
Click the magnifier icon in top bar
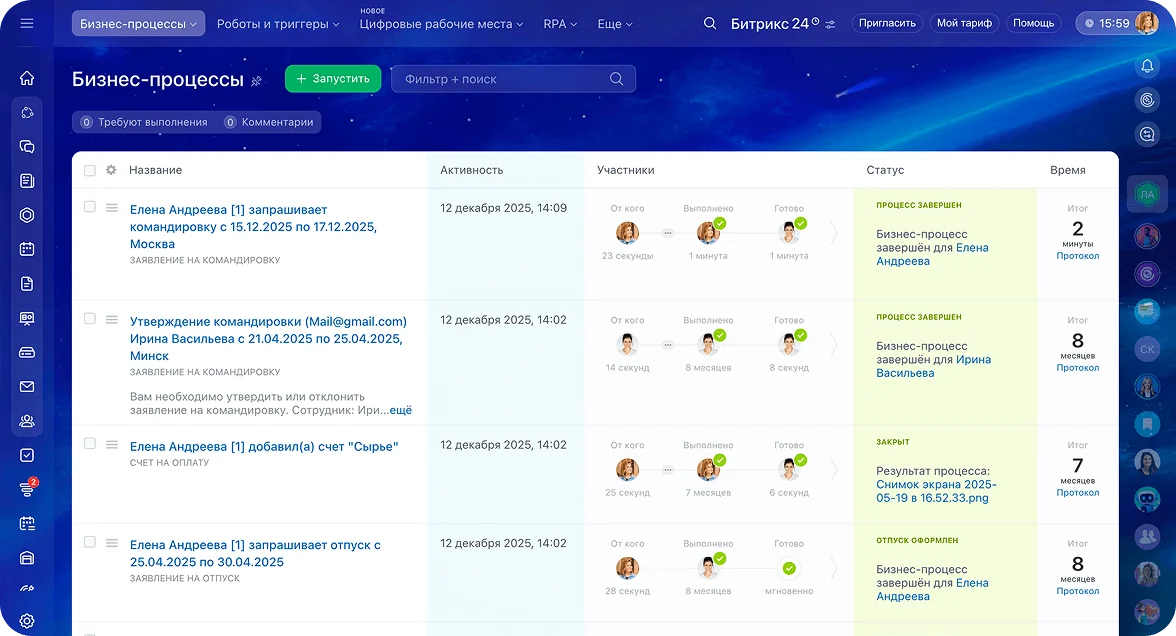pos(710,23)
